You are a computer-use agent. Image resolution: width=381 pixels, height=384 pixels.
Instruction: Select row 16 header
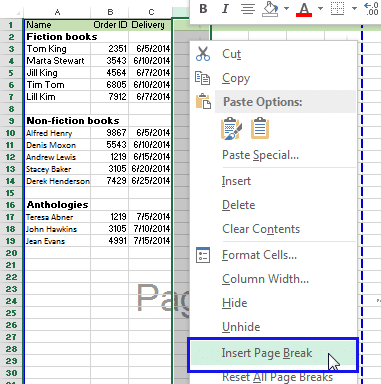11,205
